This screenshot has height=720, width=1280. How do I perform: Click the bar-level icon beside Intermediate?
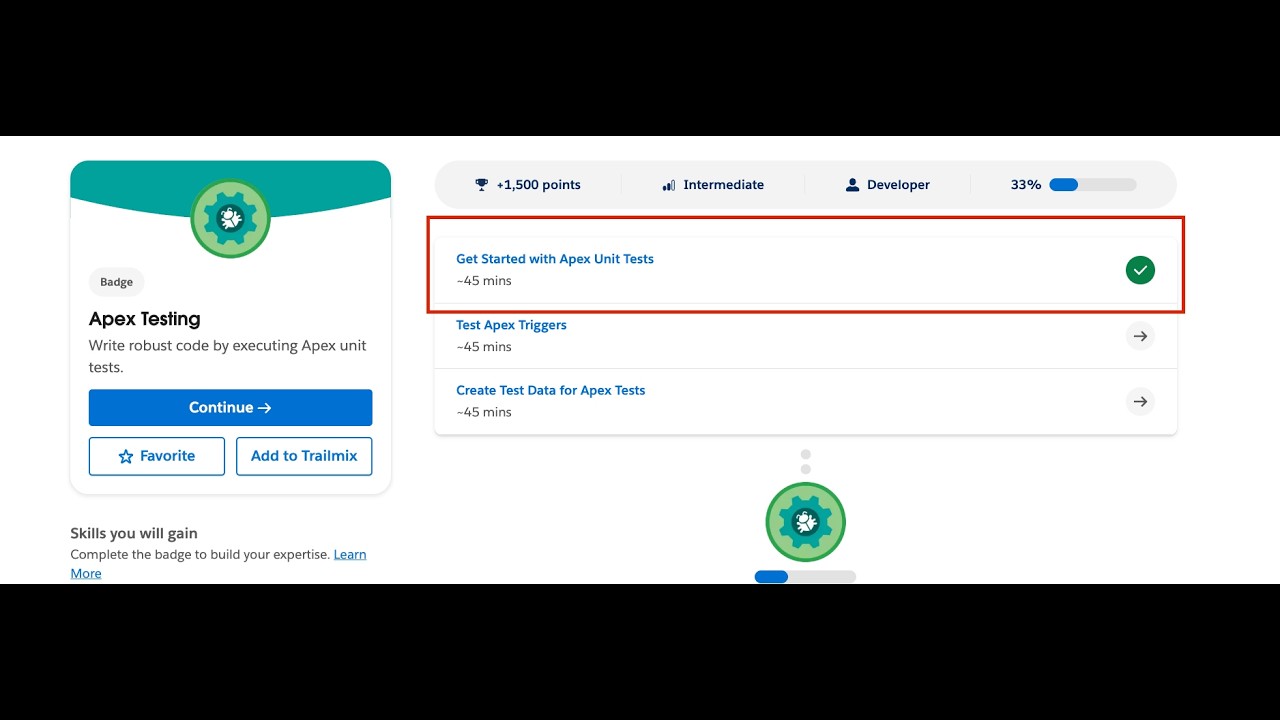point(669,185)
